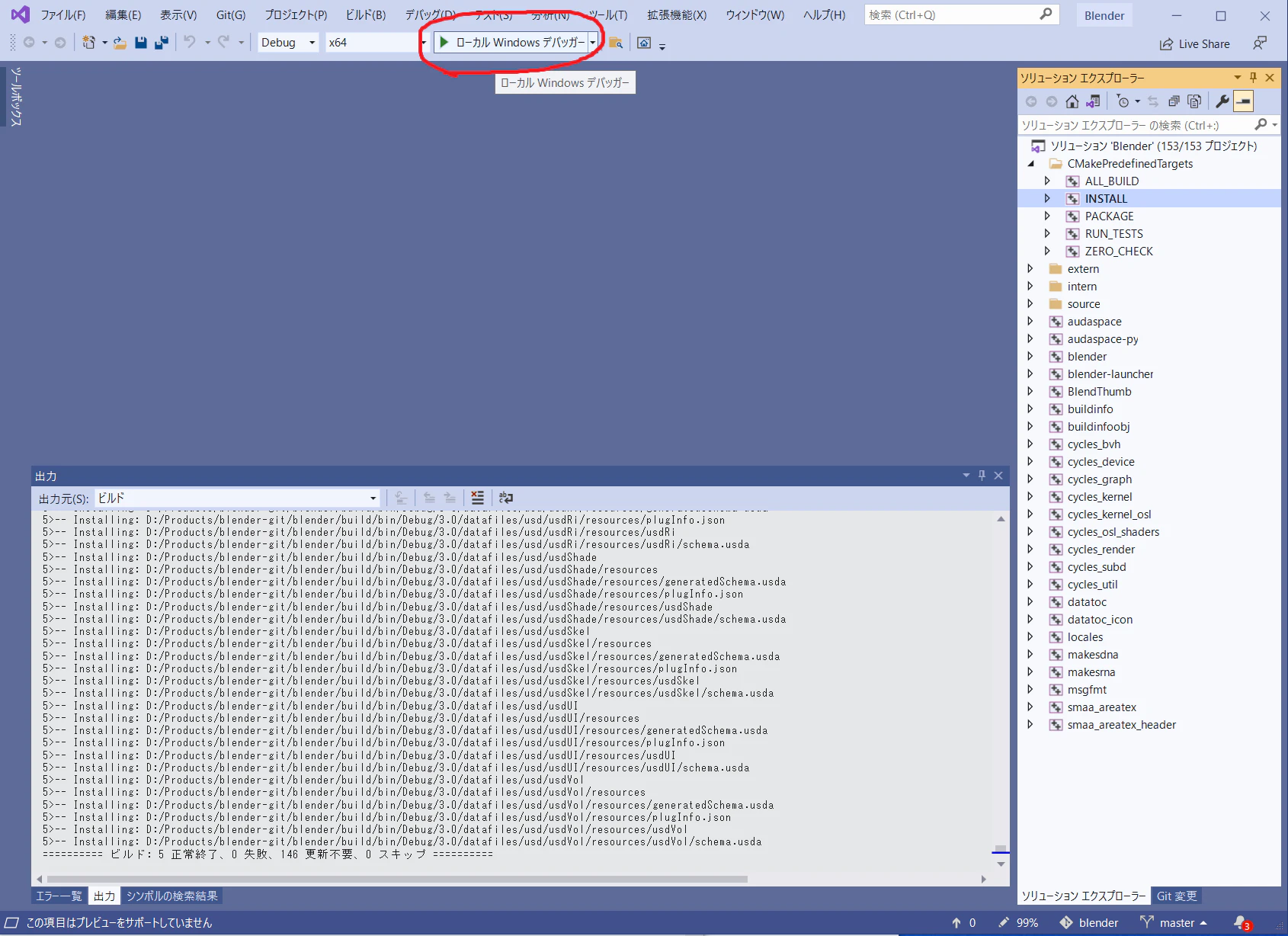Switch to the Git 変更 tab
1288x936 pixels.
pos(1177,896)
